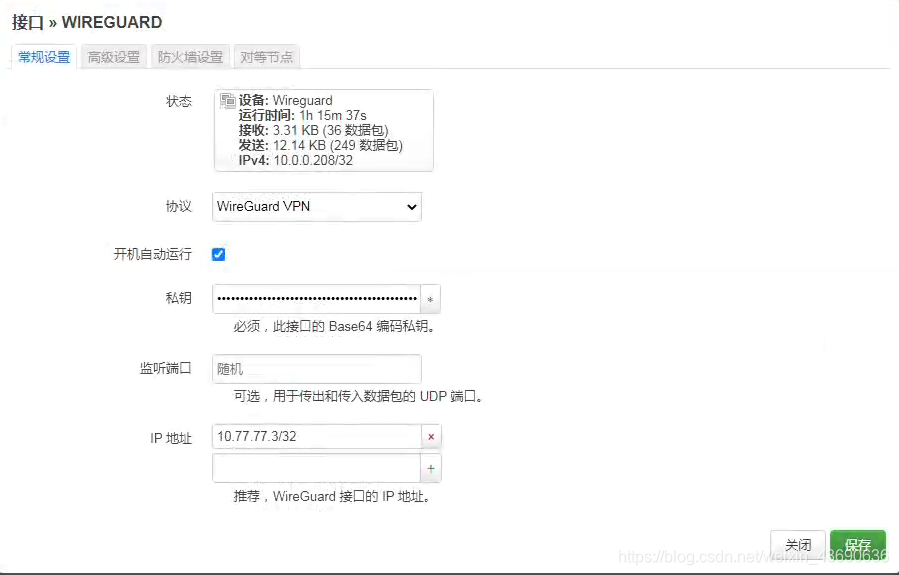Image resolution: width=899 pixels, height=575 pixels.
Task: Switch to the 常规设置 tab
Action: [x=44, y=57]
